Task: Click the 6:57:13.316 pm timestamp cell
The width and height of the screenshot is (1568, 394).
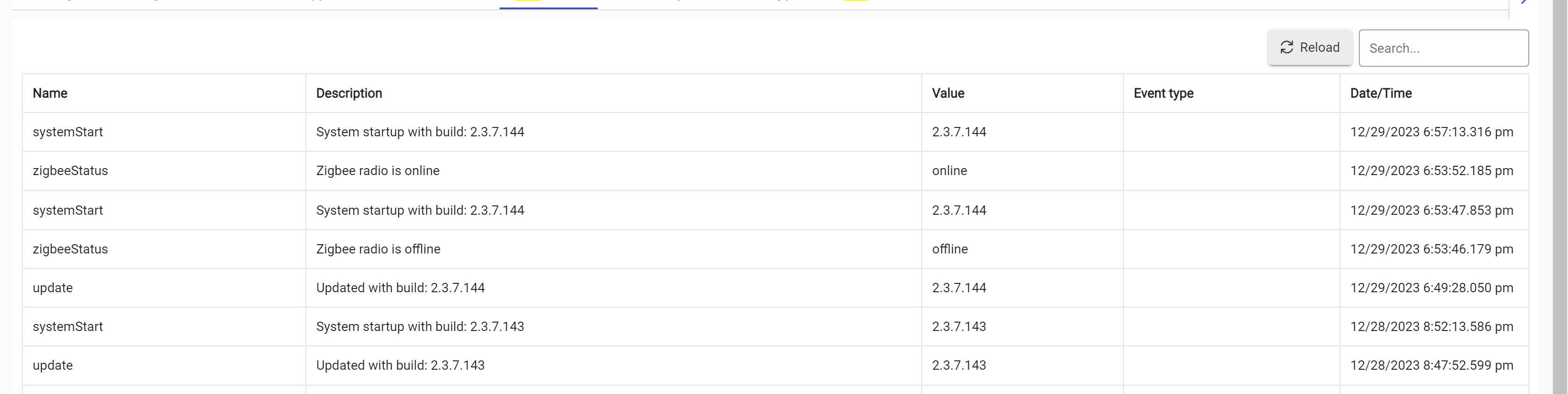Action: coord(1431,132)
